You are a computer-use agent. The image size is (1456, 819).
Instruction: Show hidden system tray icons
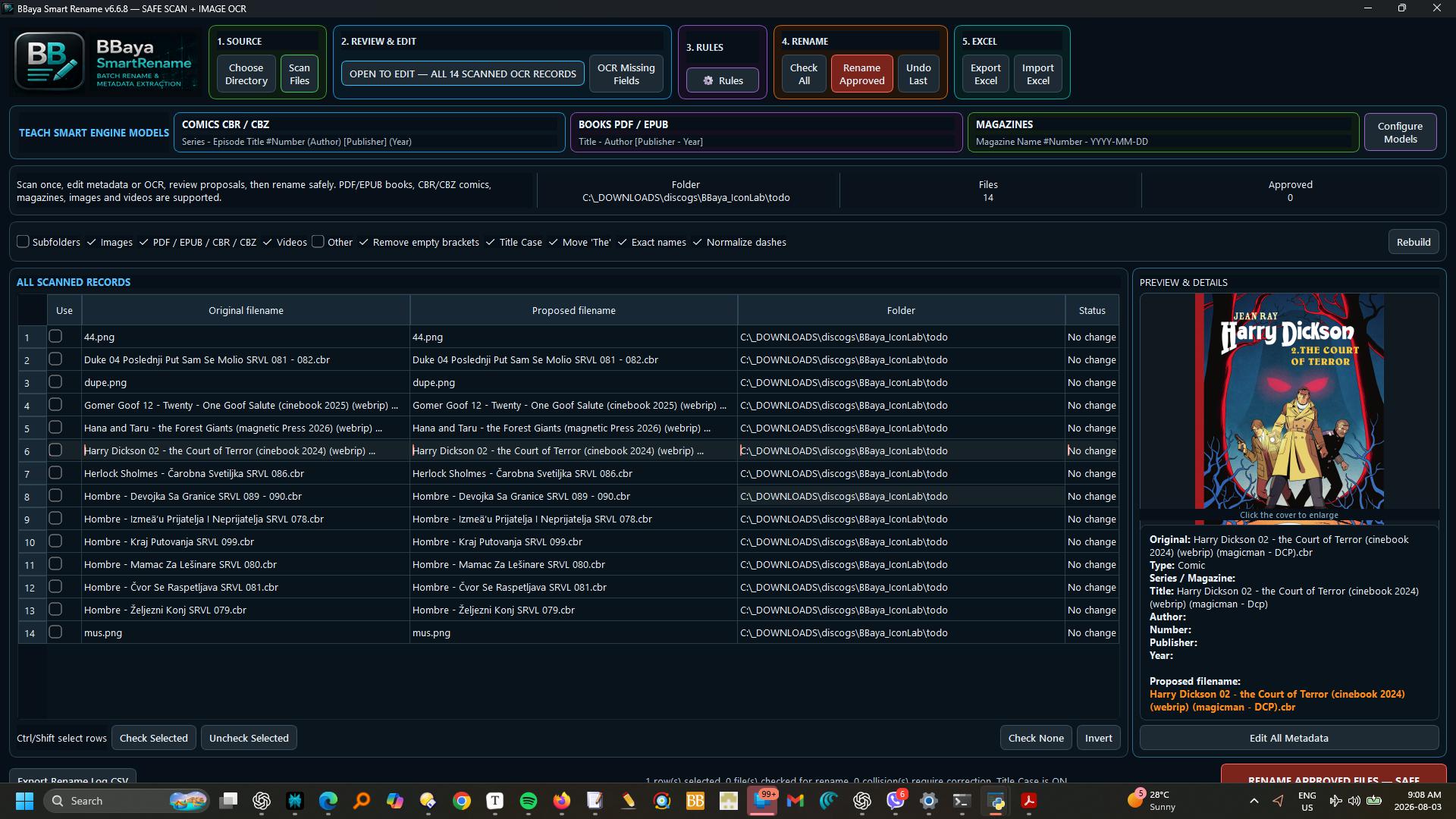1254,801
